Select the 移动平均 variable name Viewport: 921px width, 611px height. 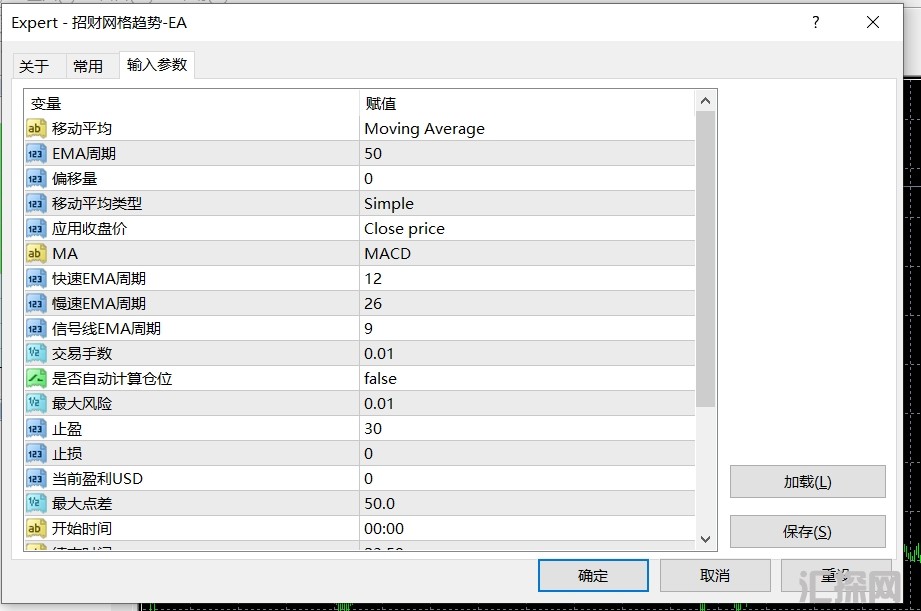[82, 129]
